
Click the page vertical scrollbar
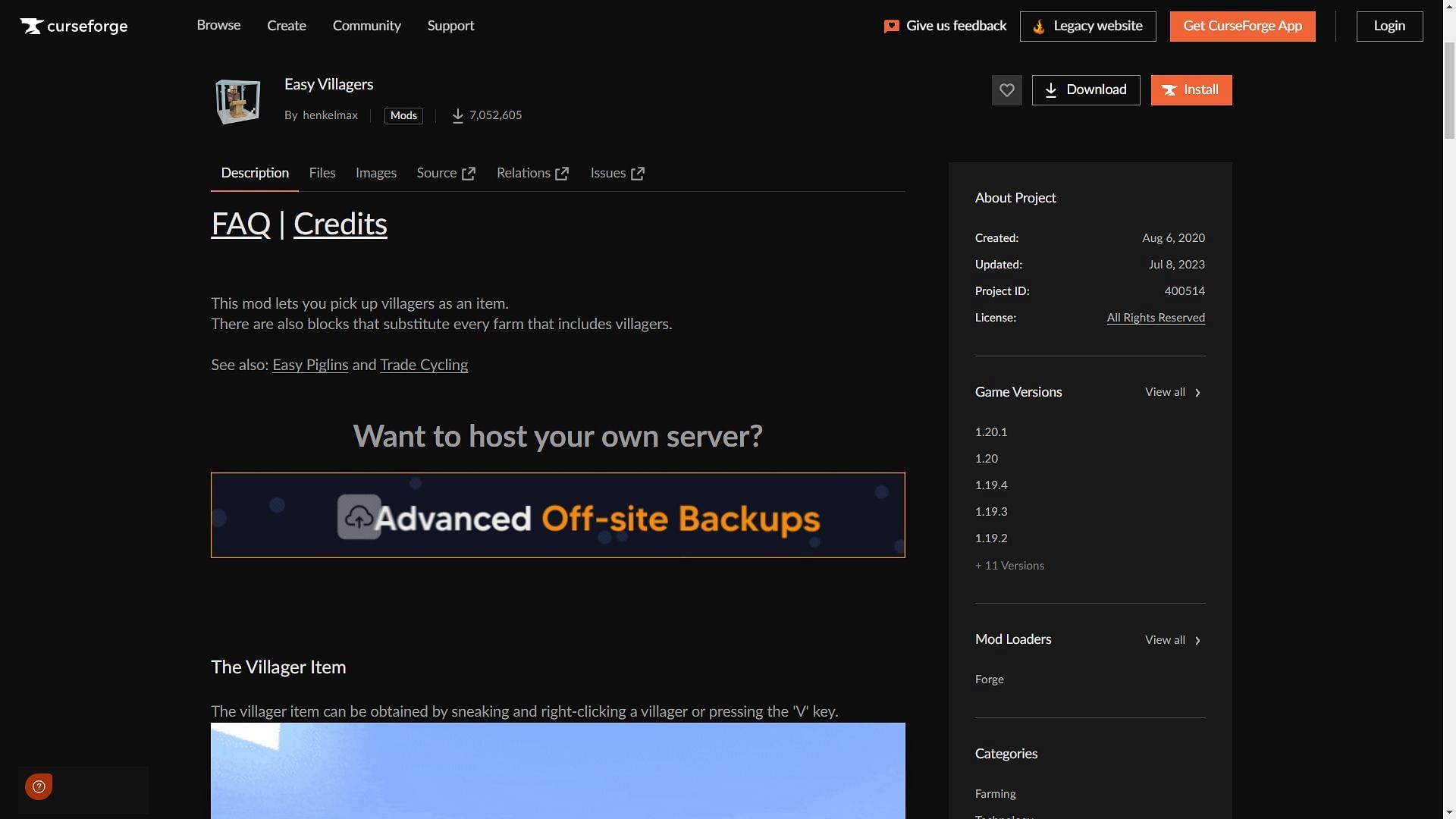tap(1448, 91)
